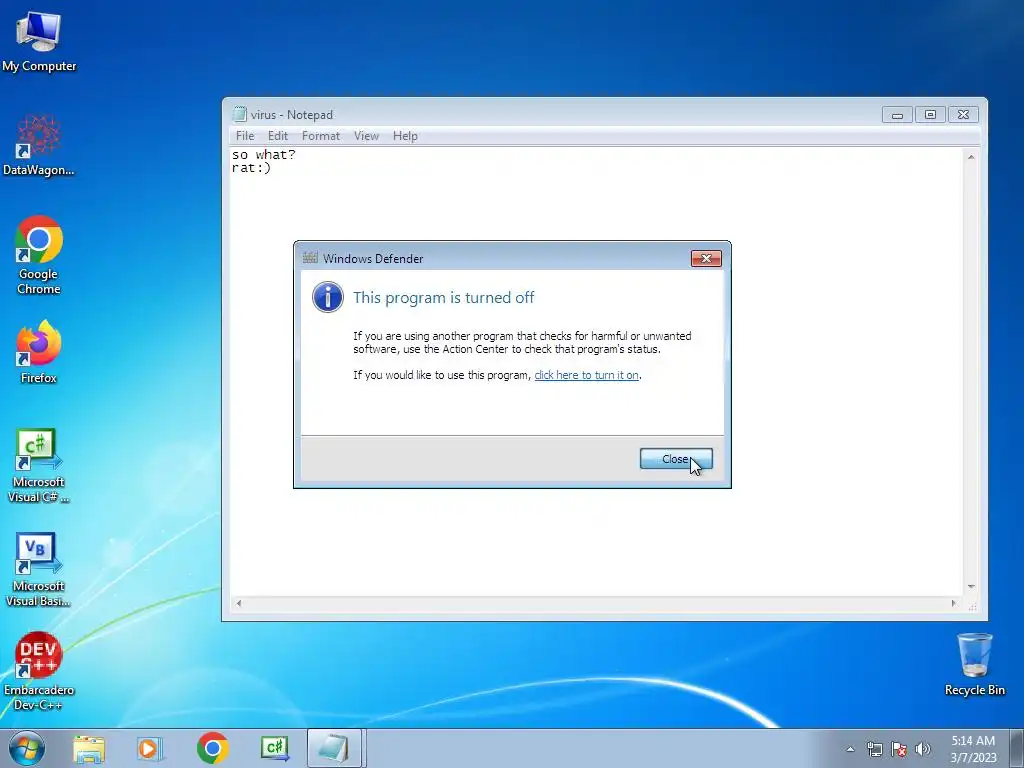Open Chrome from the taskbar
Screen dimensions: 1024x768
pos(212,748)
